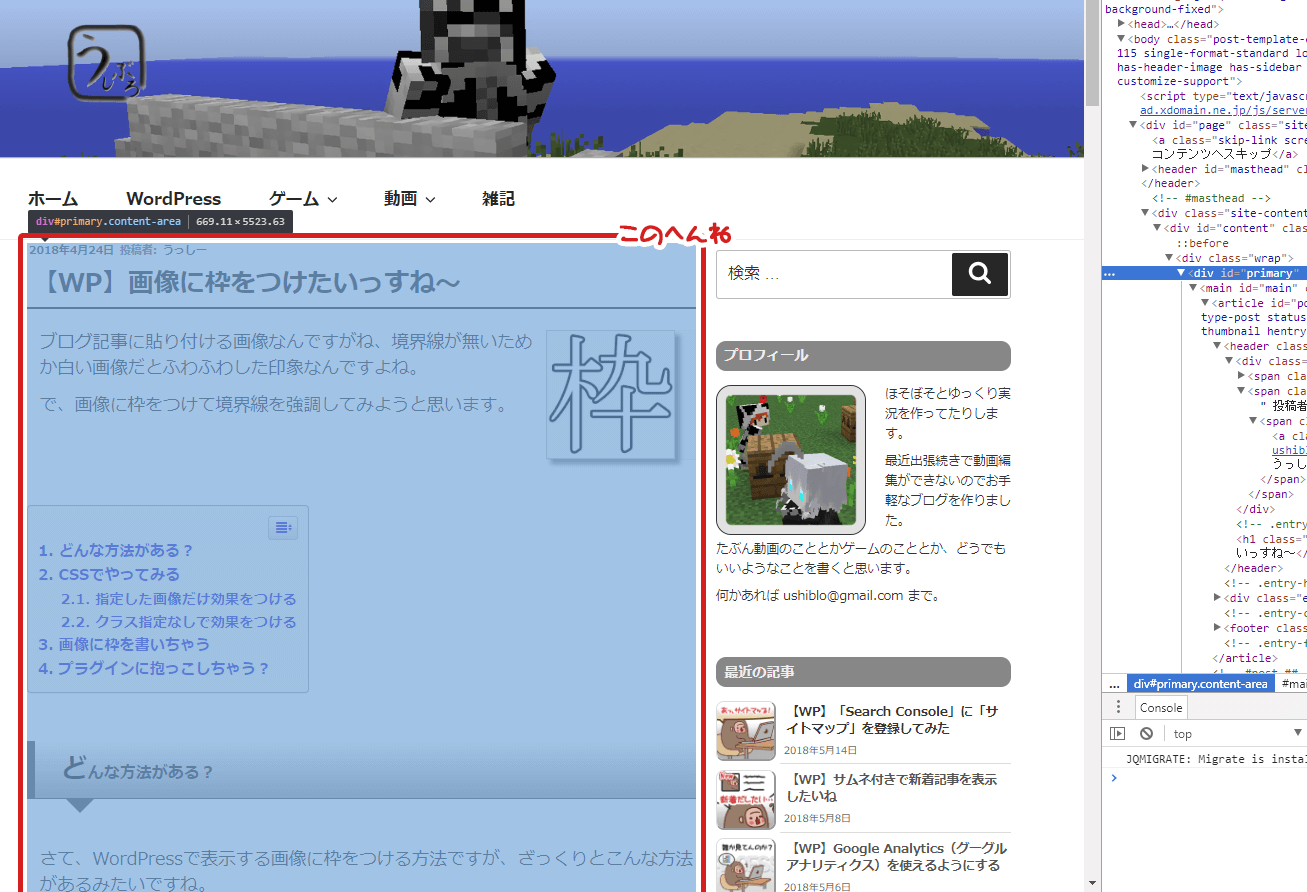Image resolution: width=1307 pixels, height=892 pixels.
Task: Jump to プラグインに抱っこしちゃう？ section
Action: coord(154,668)
